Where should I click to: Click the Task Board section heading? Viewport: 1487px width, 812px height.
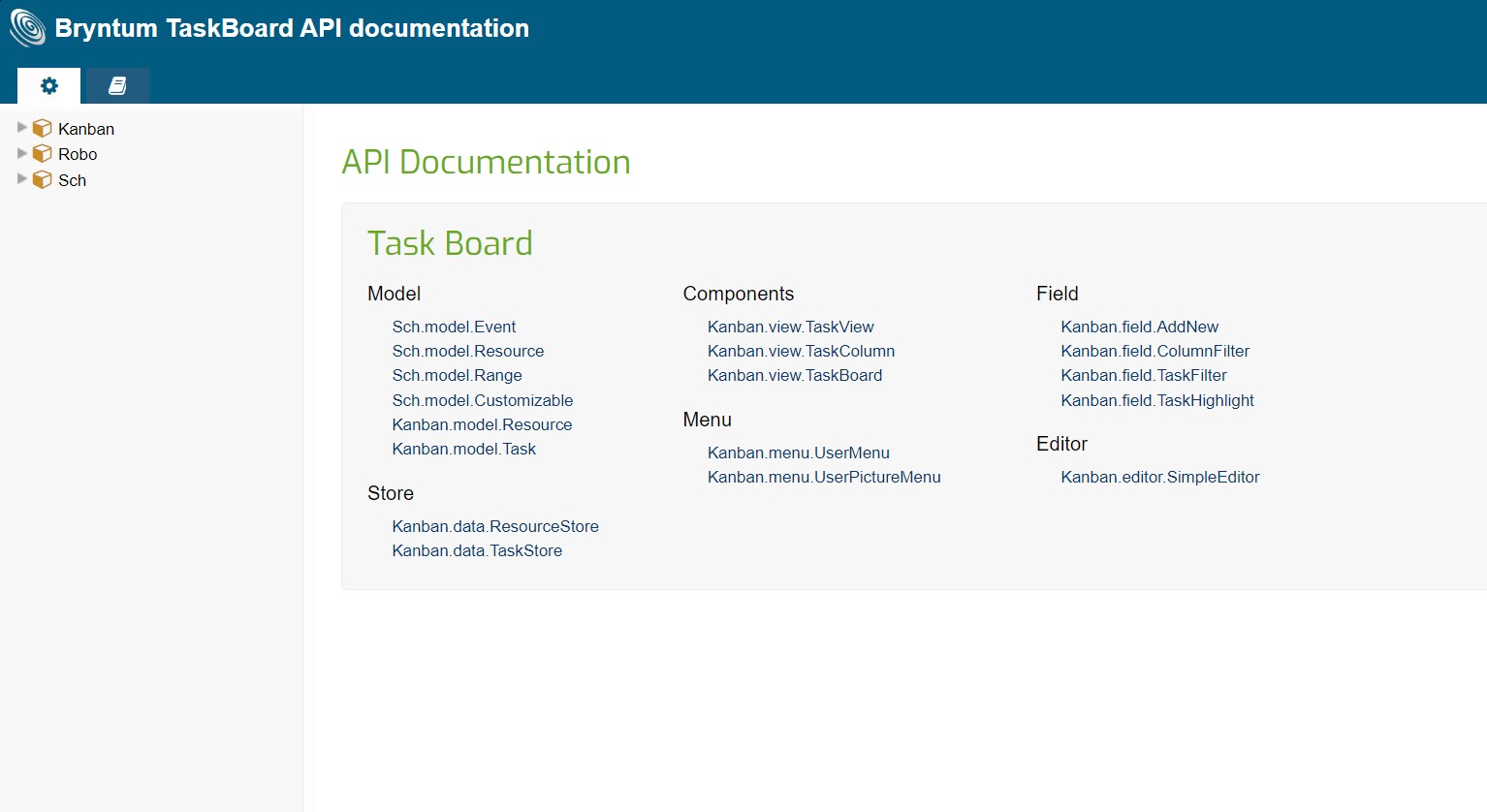click(x=450, y=243)
